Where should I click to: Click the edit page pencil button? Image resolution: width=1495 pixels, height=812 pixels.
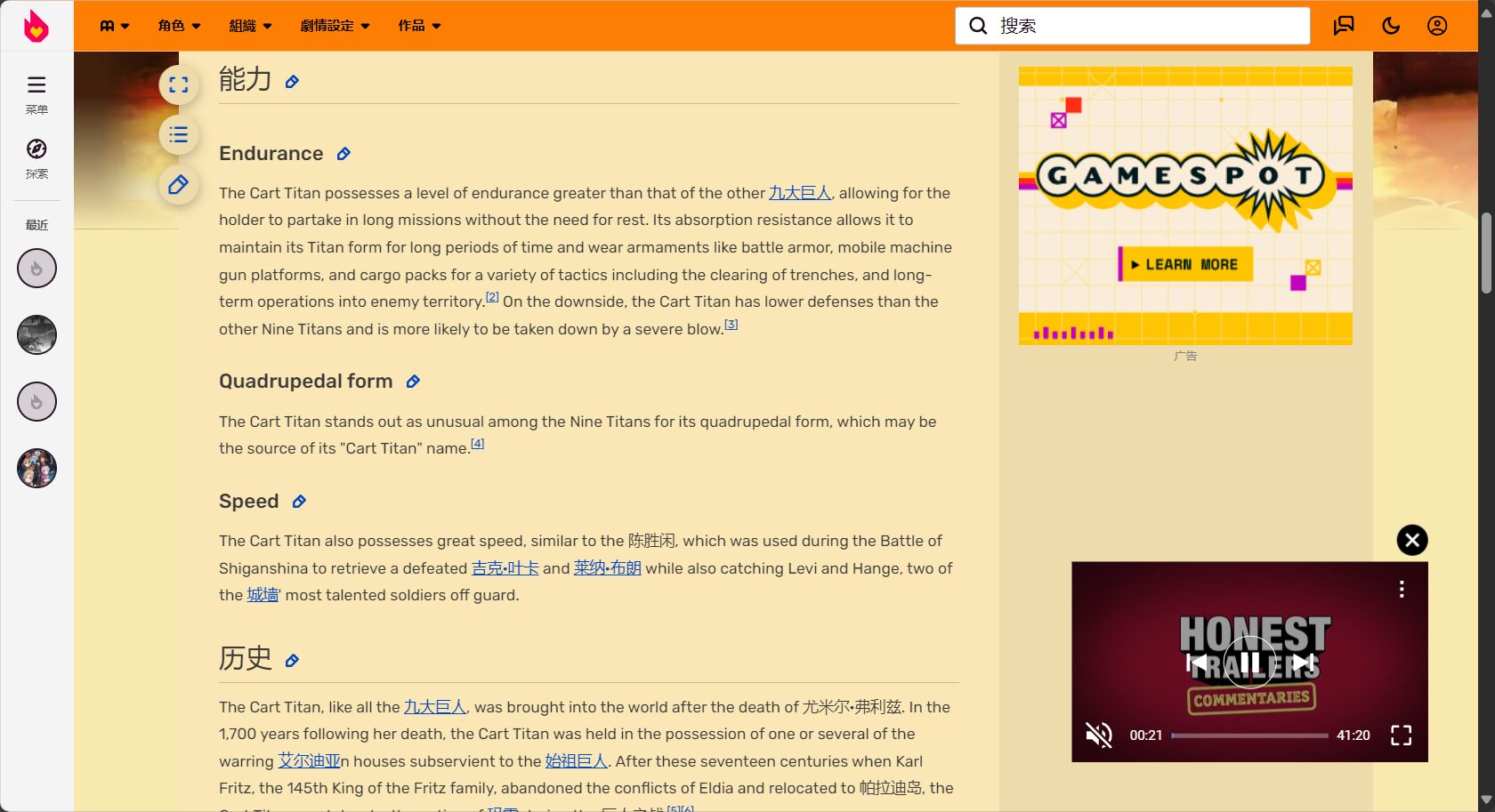tap(179, 185)
